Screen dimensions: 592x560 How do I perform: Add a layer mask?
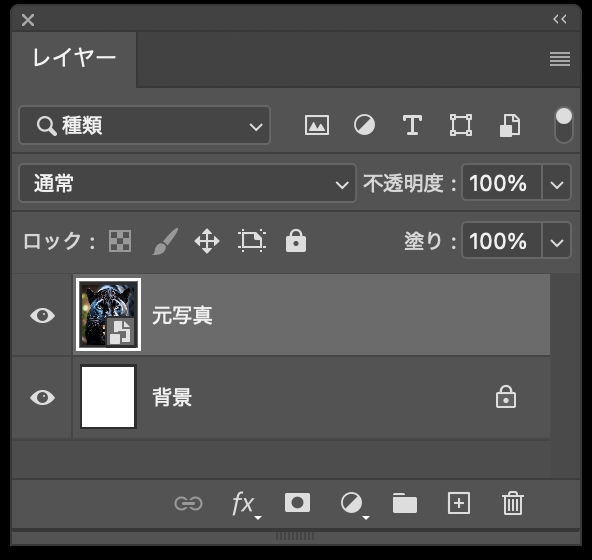(x=298, y=503)
